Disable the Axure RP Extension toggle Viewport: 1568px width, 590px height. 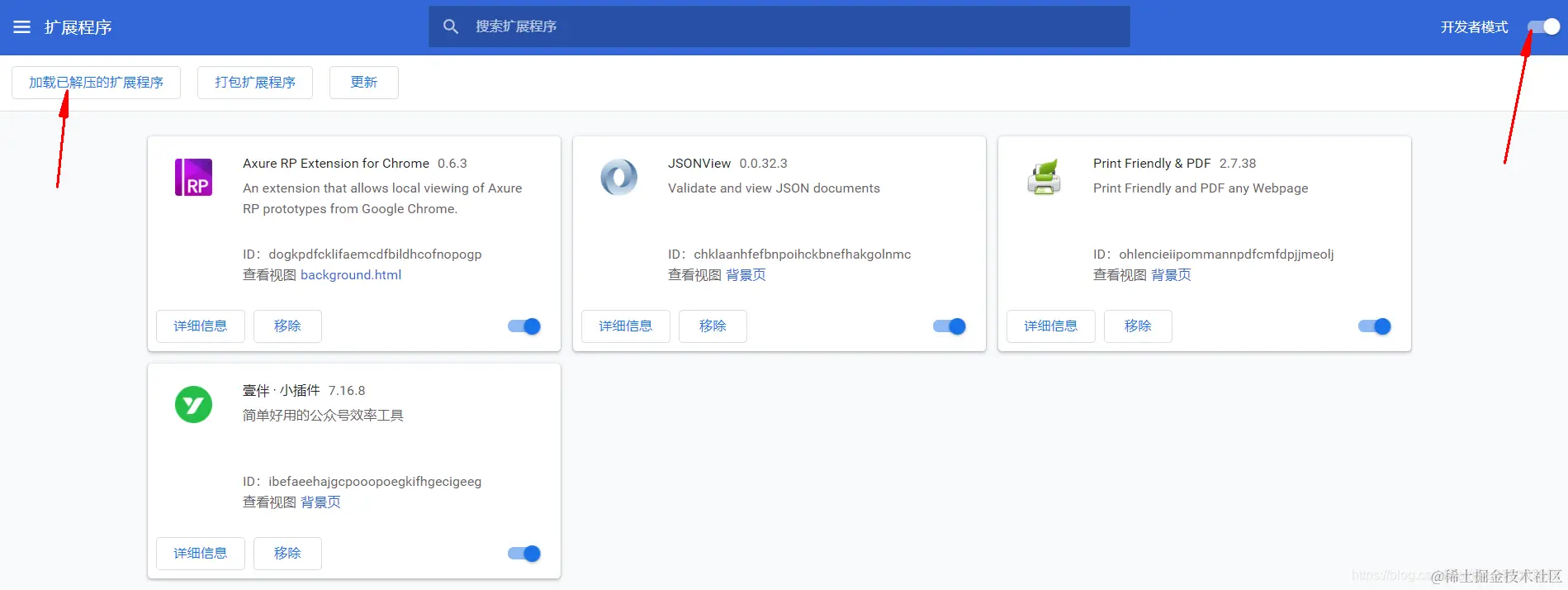[524, 326]
